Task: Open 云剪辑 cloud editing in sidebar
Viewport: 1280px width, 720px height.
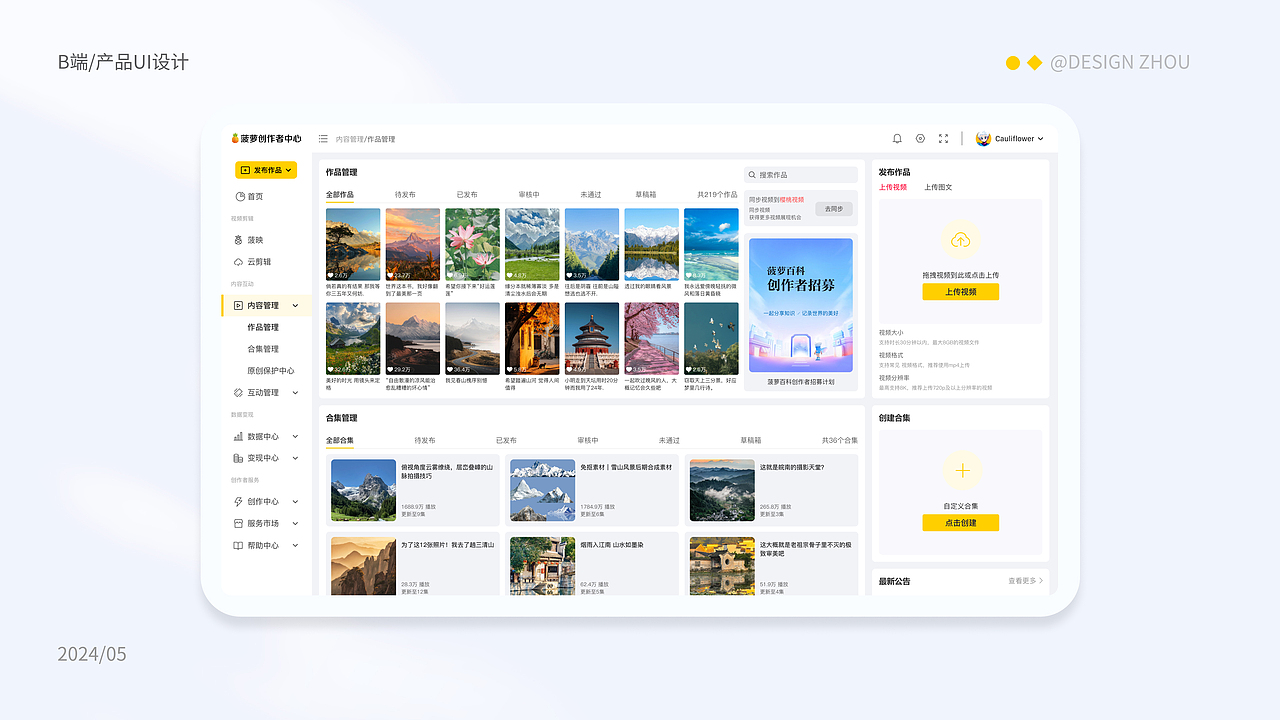Action: tap(252, 262)
